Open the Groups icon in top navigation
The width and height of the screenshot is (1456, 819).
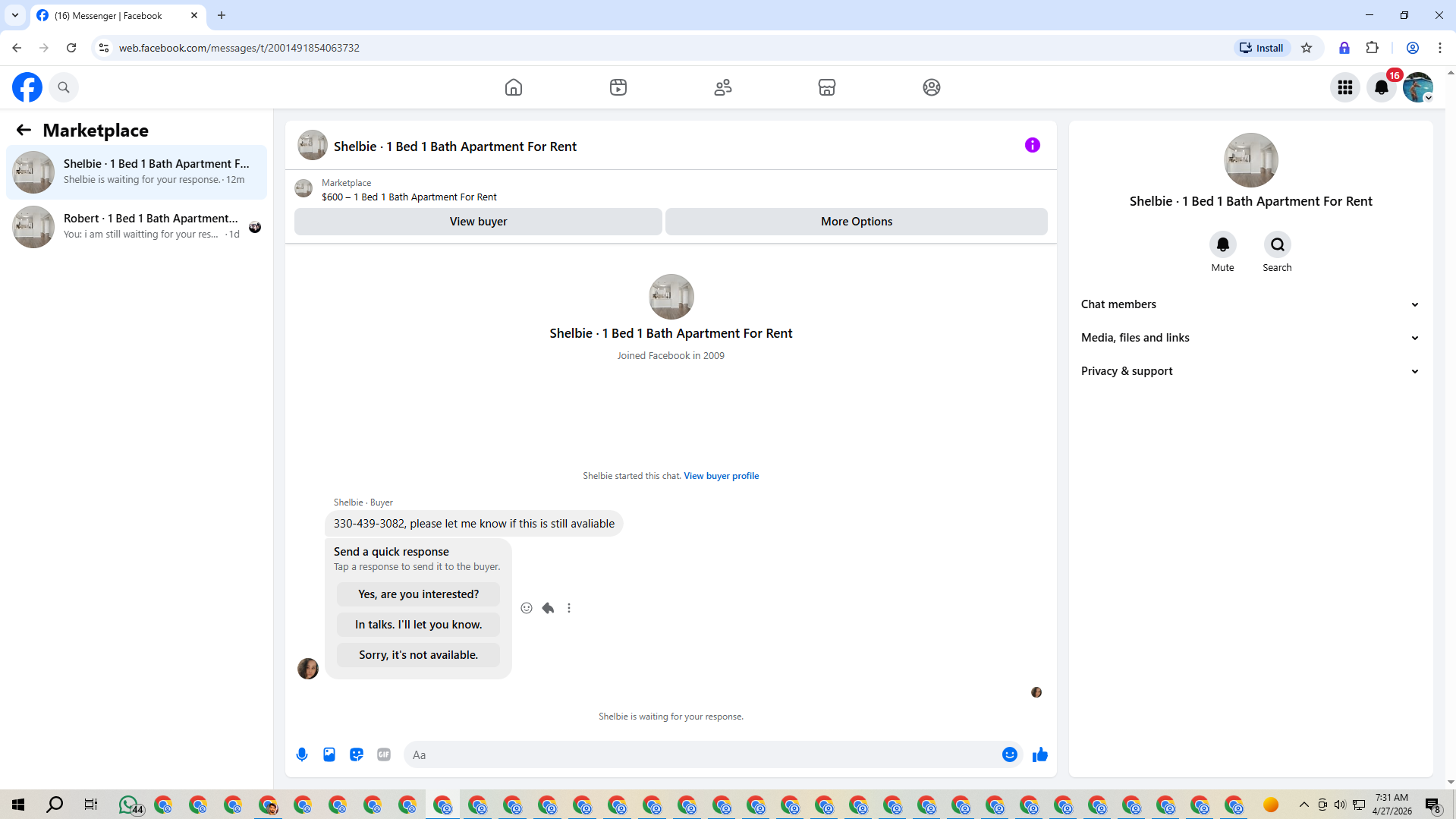(932, 87)
